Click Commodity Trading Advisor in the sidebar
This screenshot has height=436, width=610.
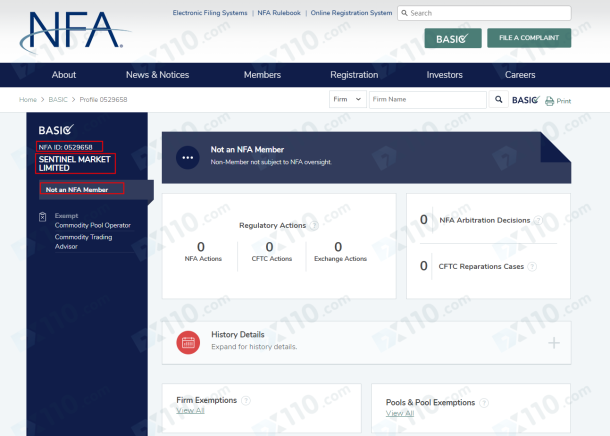click(83, 242)
